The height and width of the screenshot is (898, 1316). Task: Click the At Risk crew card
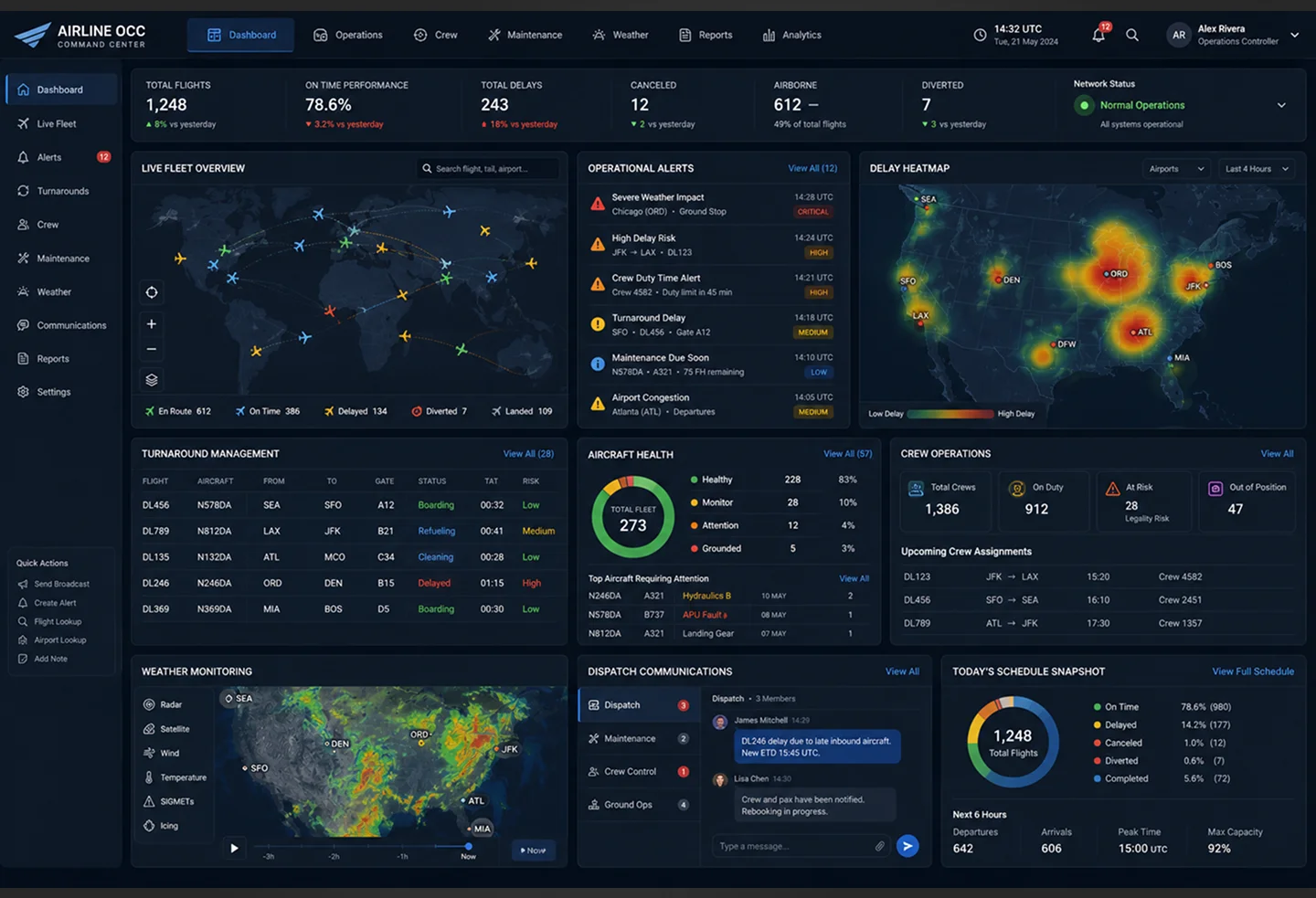pos(1146,502)
